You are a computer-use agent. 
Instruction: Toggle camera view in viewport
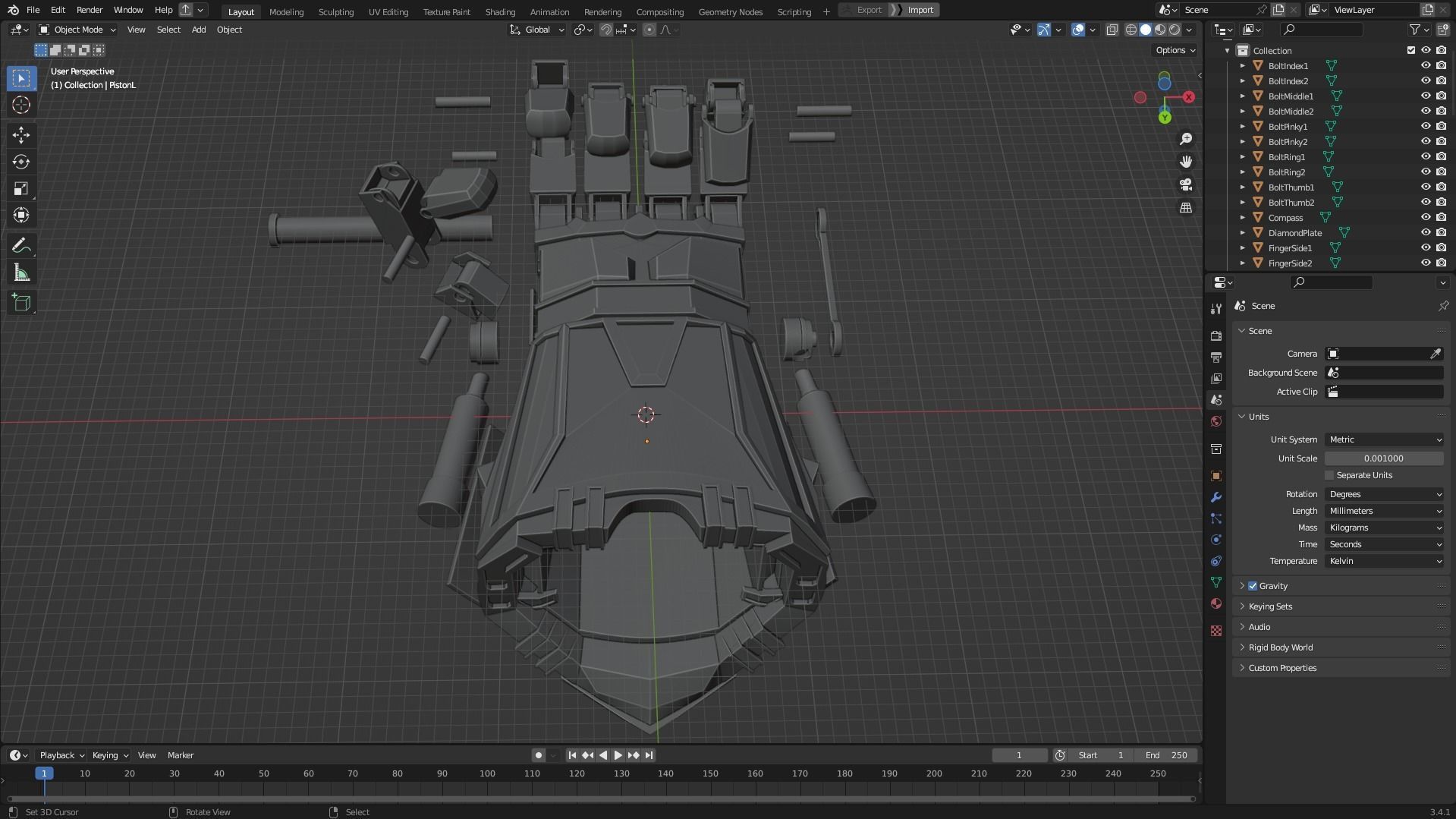[x=1186, y=185]
